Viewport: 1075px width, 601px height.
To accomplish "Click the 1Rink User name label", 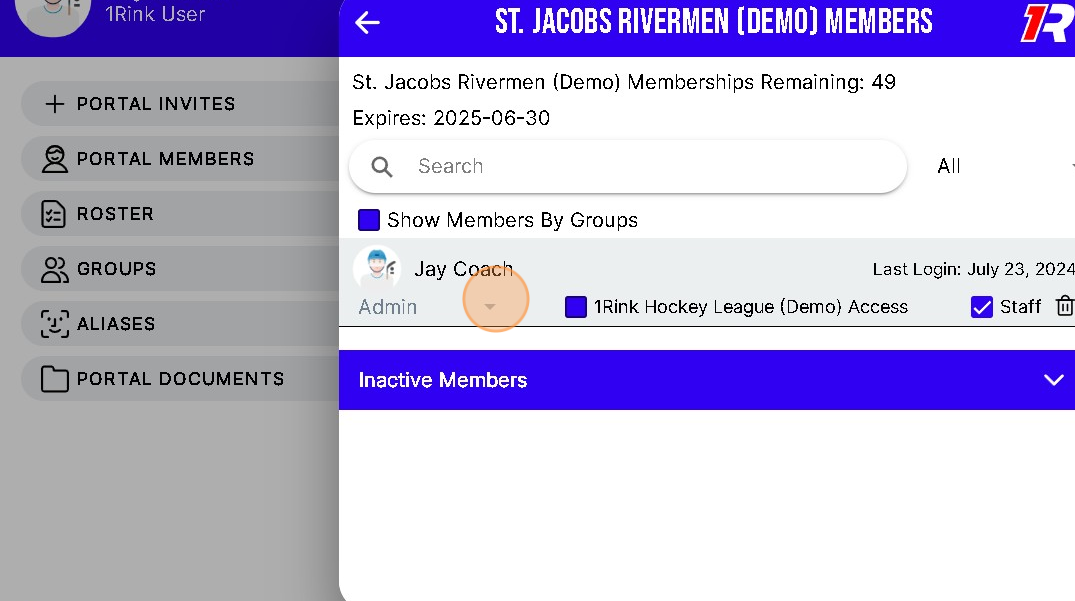I will pos(155,14).
